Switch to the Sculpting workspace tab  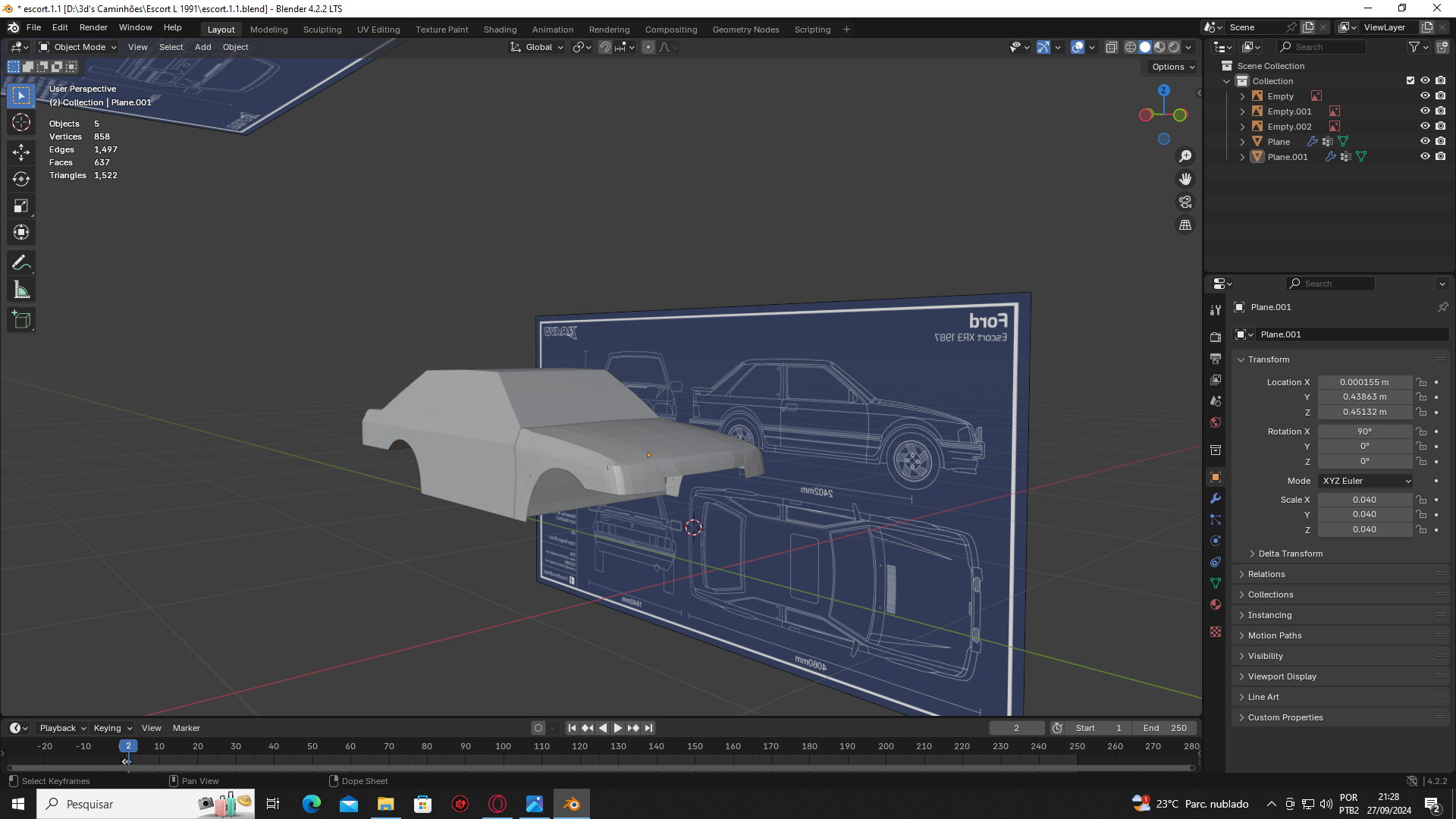pos(322,30)
